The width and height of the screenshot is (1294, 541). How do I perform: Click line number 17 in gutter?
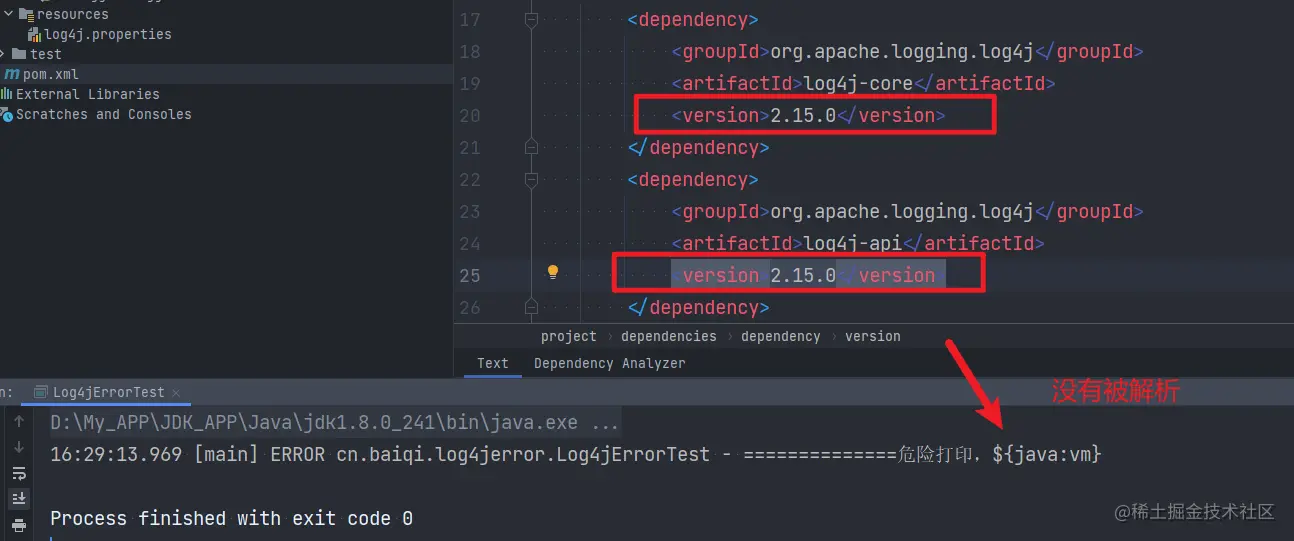click(470, 19)
